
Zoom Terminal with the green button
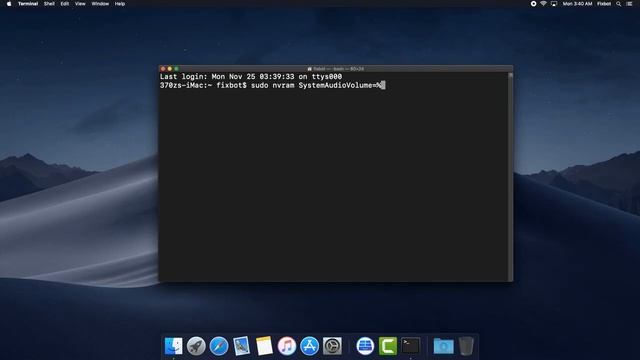(x=176, y=69)
